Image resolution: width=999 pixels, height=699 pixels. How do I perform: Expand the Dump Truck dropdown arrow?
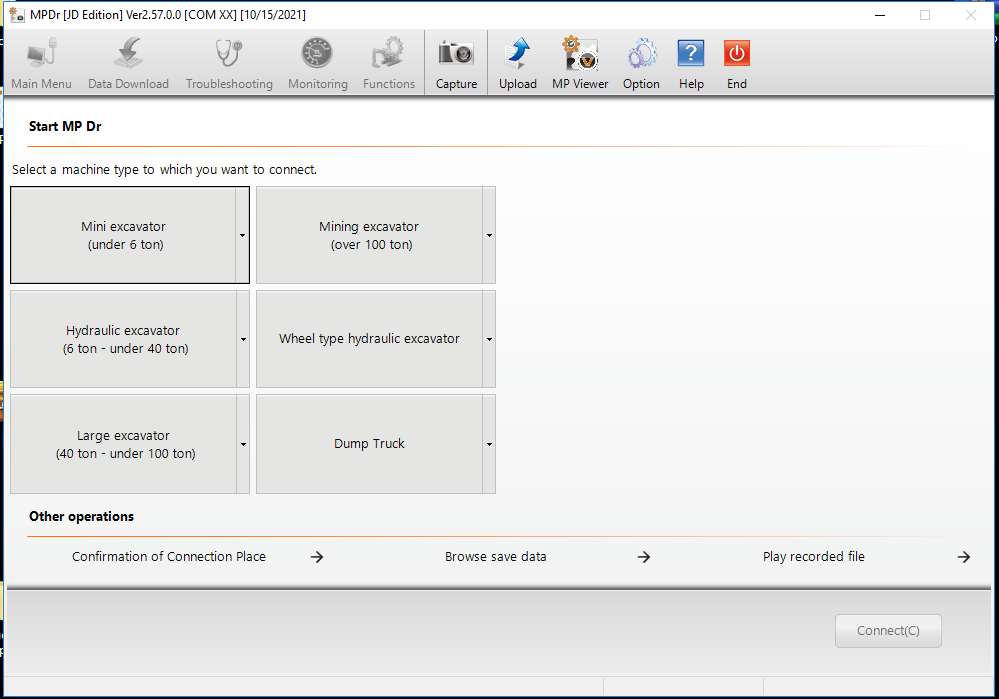[489, 444]
